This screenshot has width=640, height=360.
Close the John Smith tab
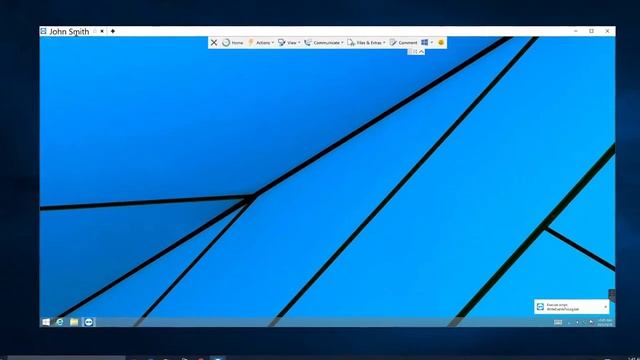102,31
